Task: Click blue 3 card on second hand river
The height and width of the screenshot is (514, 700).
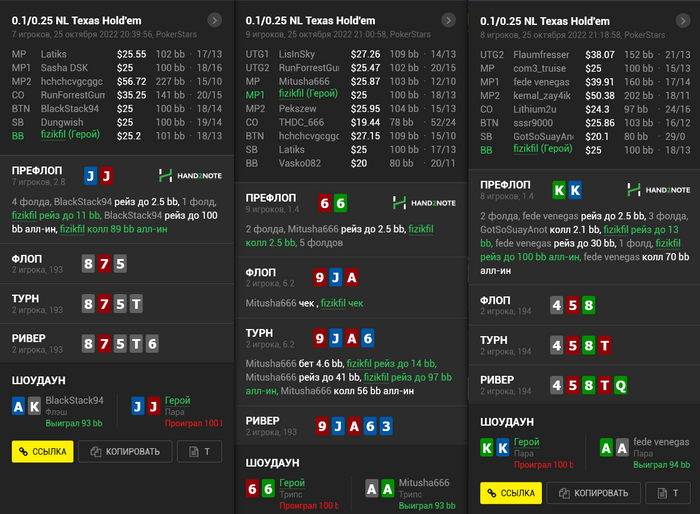Action: pyautogui.click(x=386, y=426)
